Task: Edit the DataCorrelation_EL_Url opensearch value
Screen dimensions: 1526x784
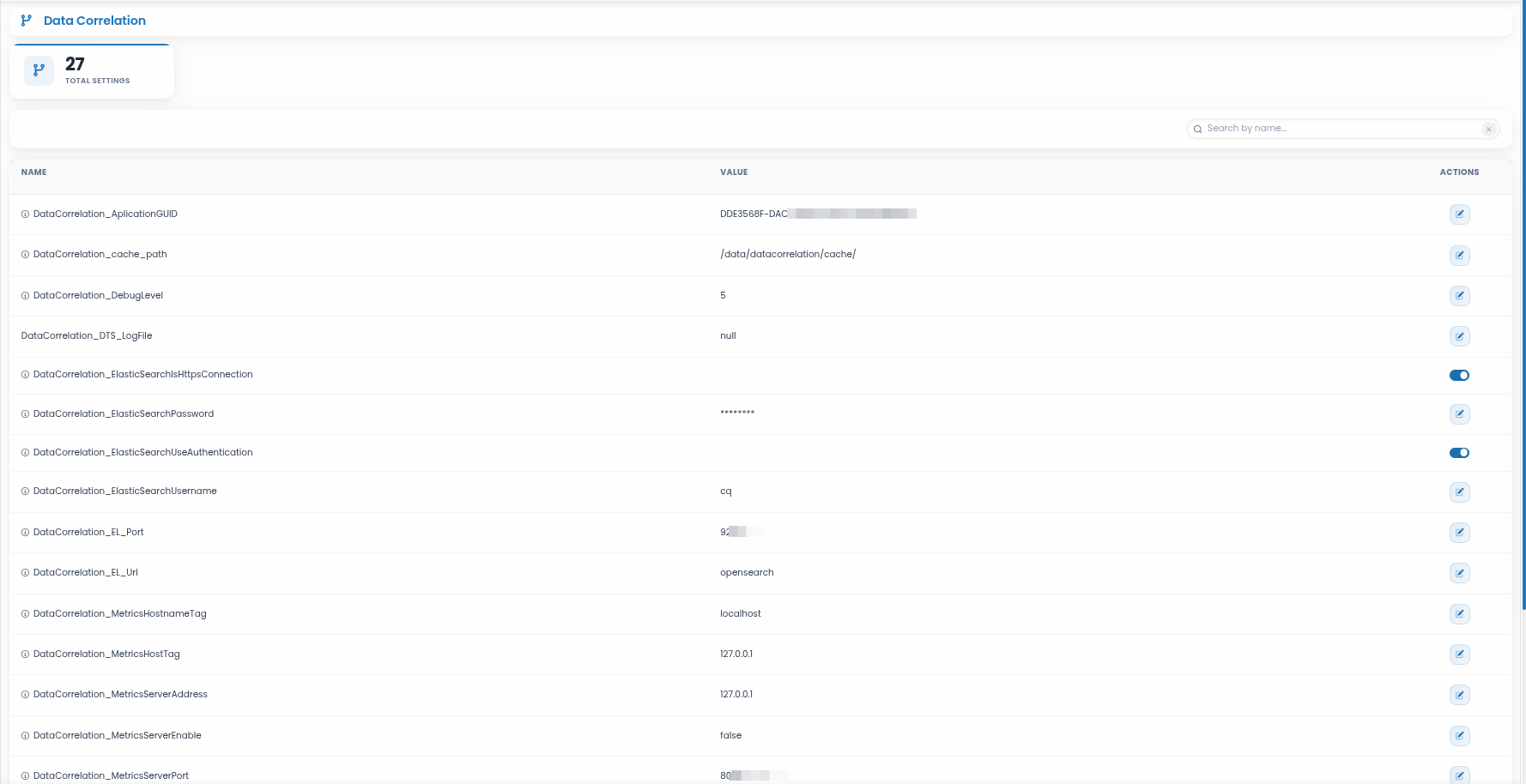Action: (1459, 573)
